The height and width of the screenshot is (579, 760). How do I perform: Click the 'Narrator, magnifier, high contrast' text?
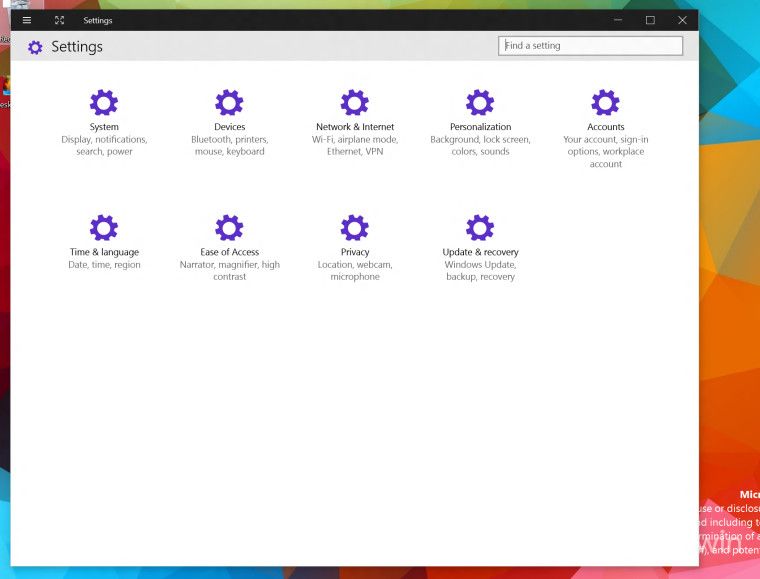pyautogui.click(x=229, y=271)
